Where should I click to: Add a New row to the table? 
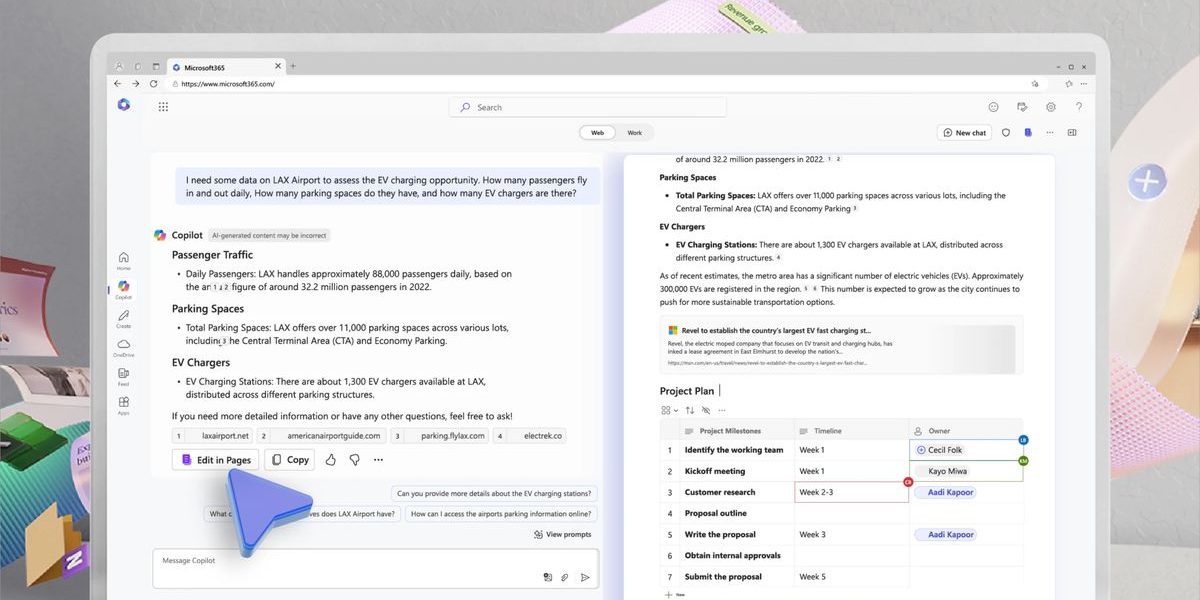click(675, 594)
